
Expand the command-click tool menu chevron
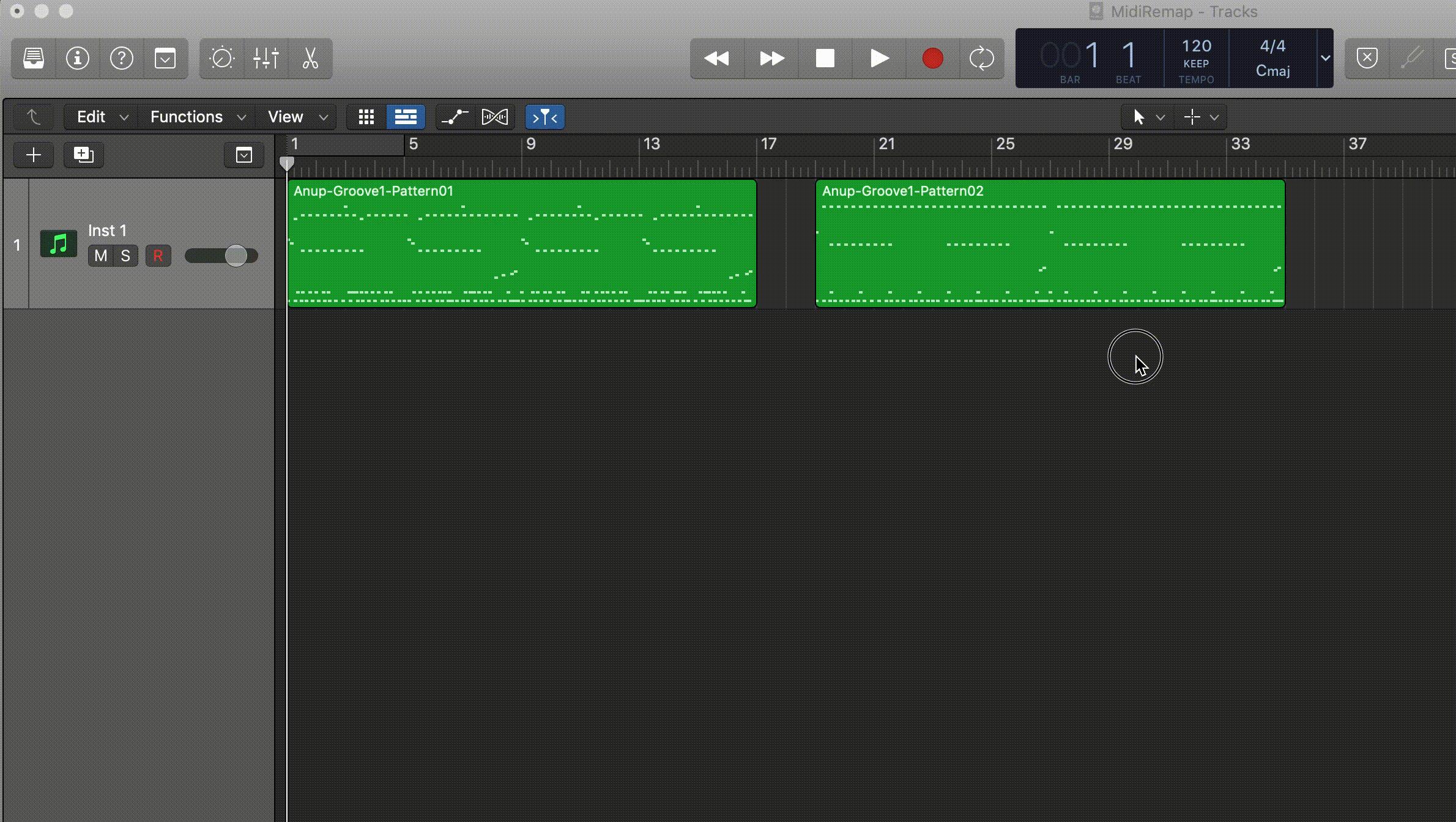(1214, 117)
